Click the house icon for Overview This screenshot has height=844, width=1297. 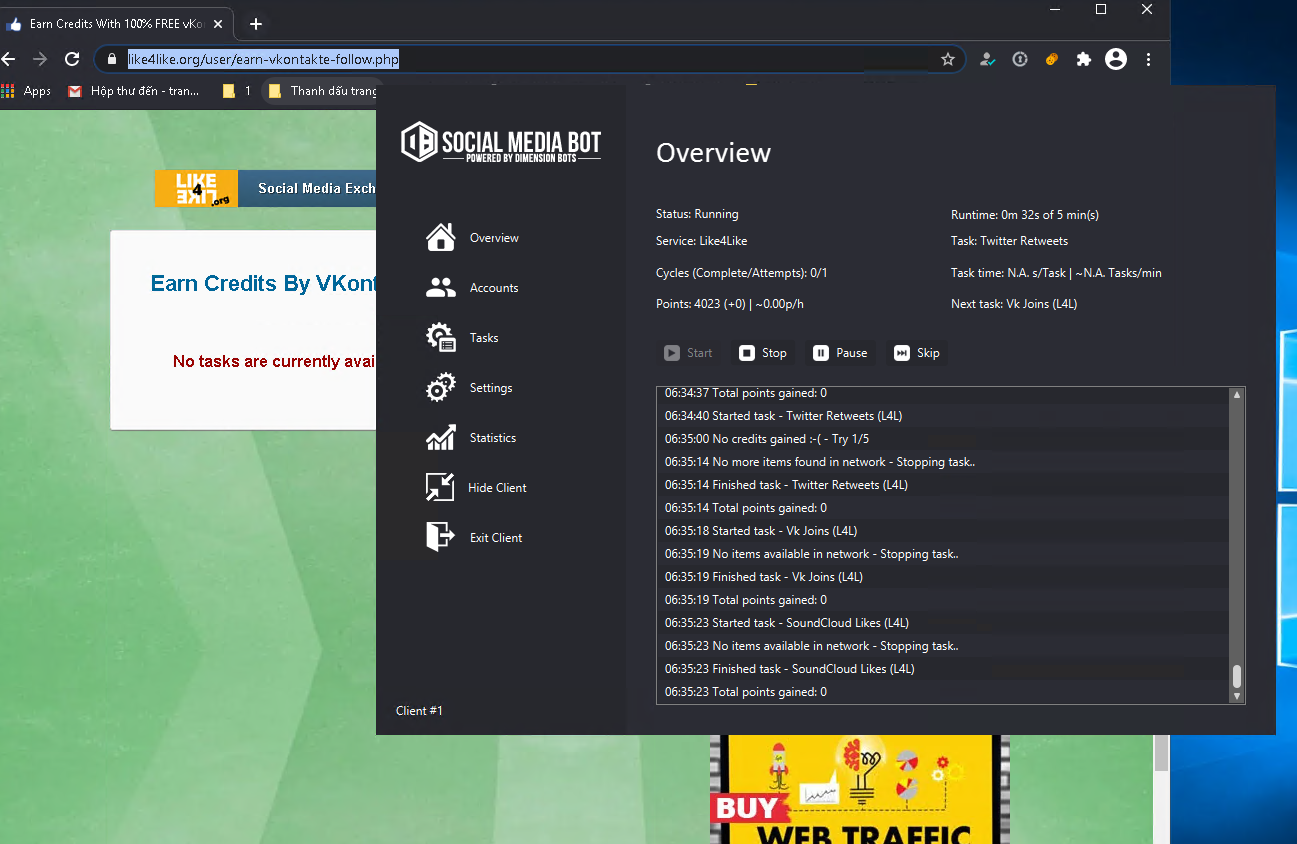[441, 237]
